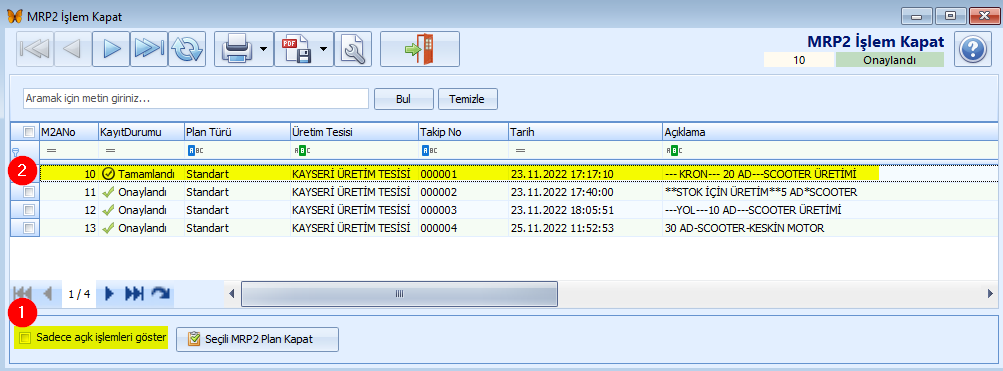Screen dimensions: 1003x371
Task: Click Seçili MRP2 Plan Kapat button
Action: click(257, 339)
